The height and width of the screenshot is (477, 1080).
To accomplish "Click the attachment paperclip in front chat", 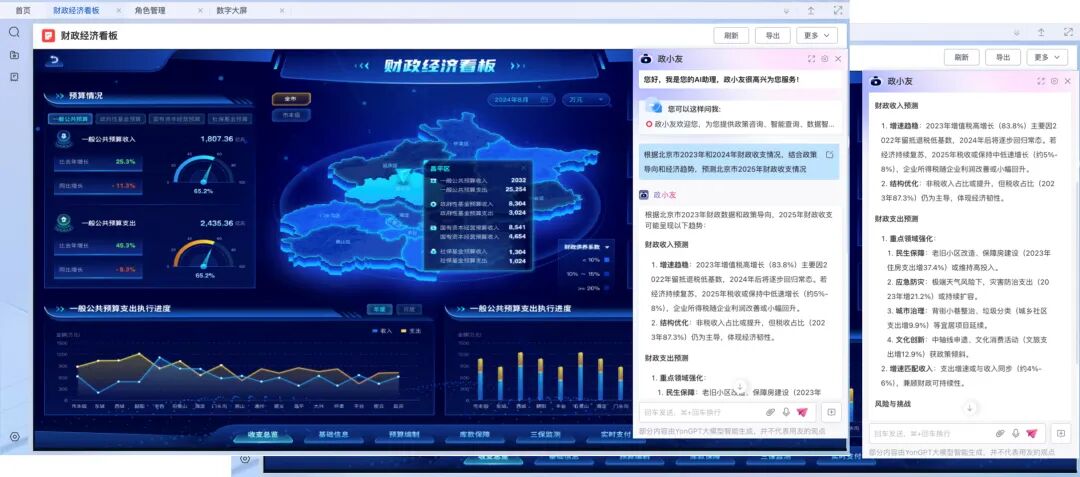I will coord(771,412).
